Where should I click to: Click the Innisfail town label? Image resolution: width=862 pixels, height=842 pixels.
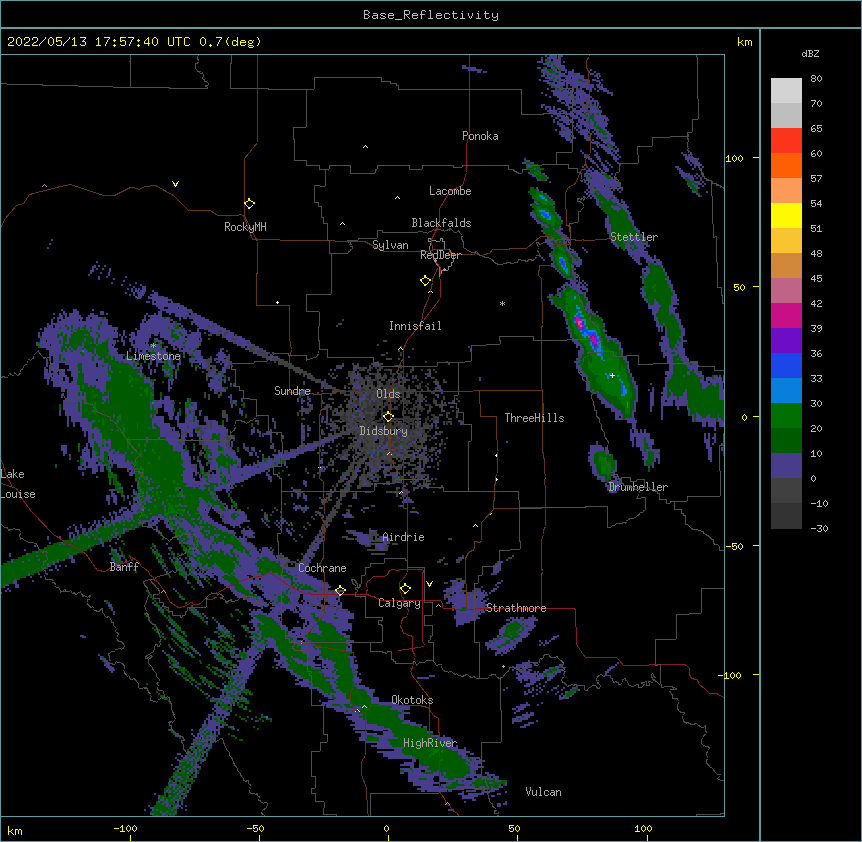point(415,326)
